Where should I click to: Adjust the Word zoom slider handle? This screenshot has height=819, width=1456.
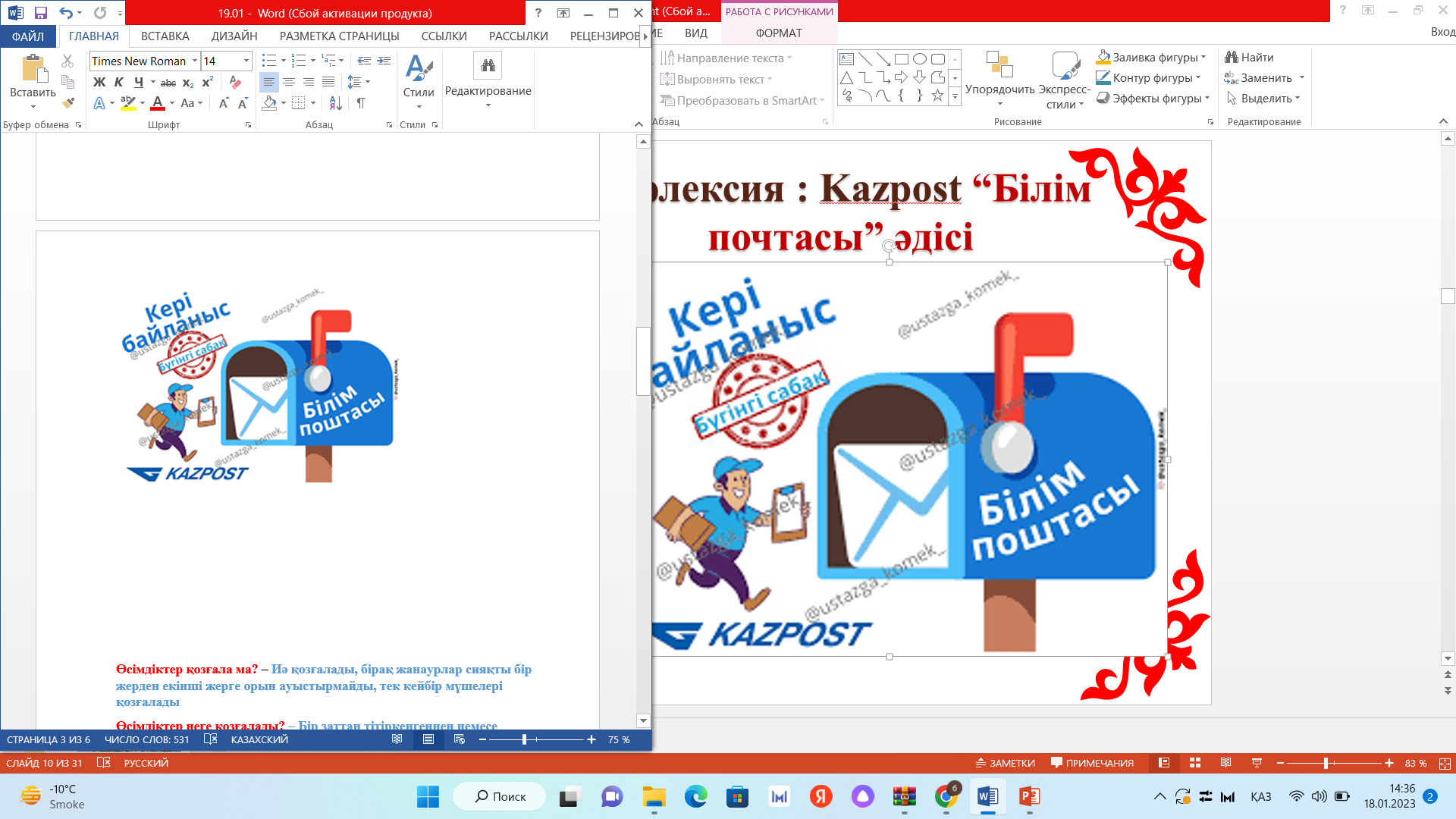click(x=524, y=739)
